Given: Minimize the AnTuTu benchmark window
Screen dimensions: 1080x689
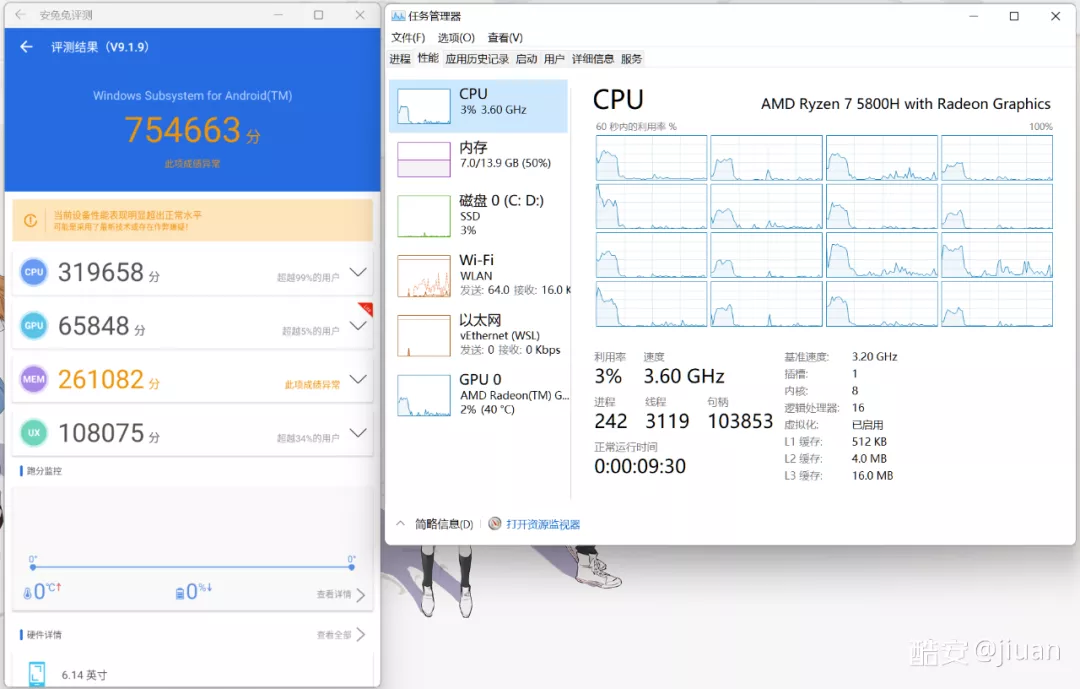Looking at the screenshot, I should click(x=278, y=14).
